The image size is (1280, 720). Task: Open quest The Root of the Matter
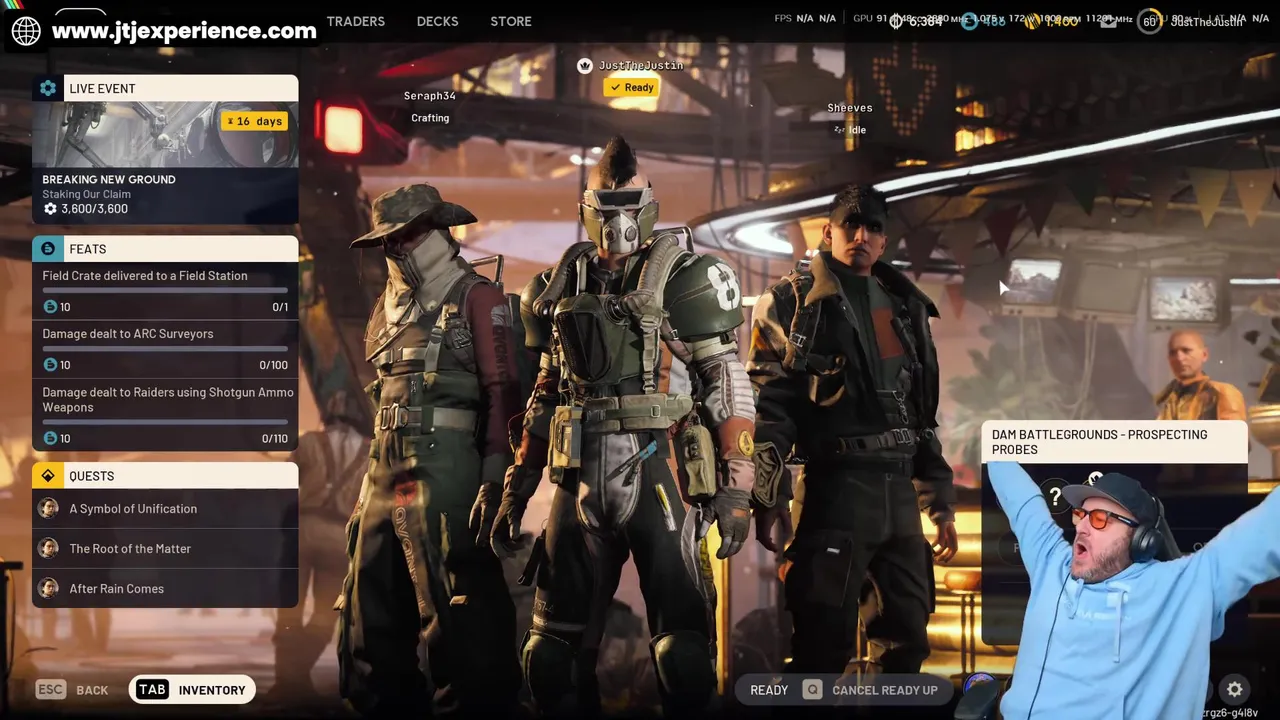pyautogui.click(x=165, y=549)
